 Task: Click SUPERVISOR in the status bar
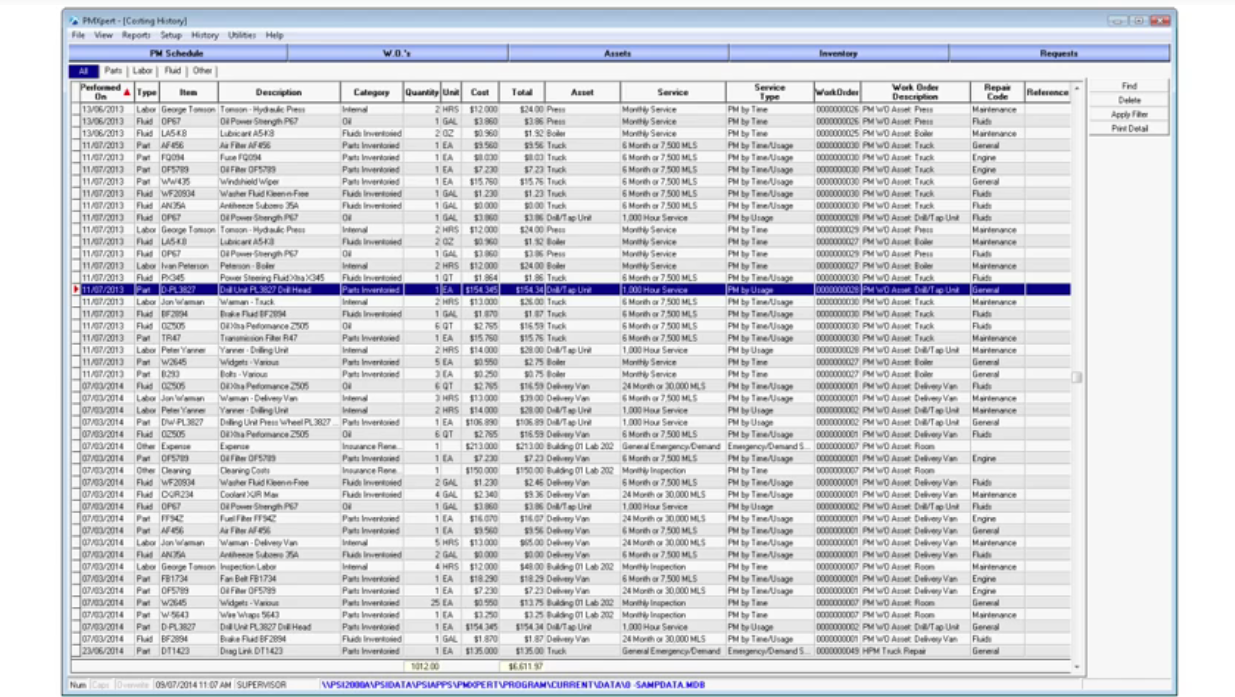click(x=260, y=685)
